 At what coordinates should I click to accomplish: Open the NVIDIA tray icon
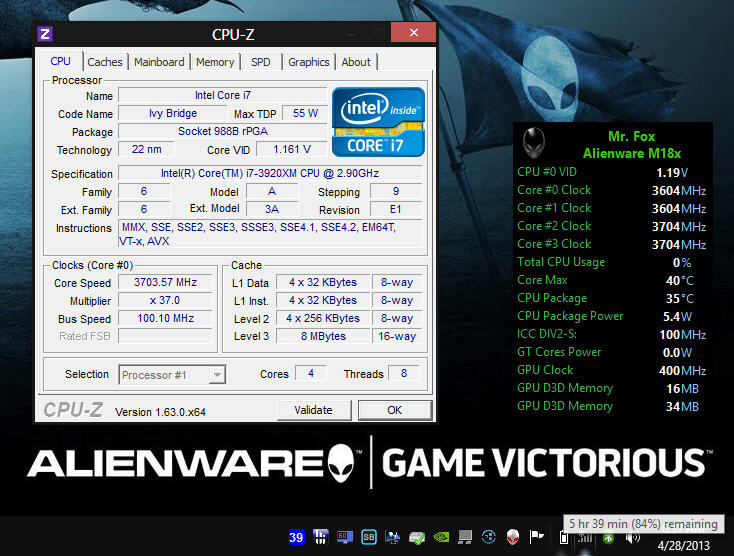(x=441, y=537)
